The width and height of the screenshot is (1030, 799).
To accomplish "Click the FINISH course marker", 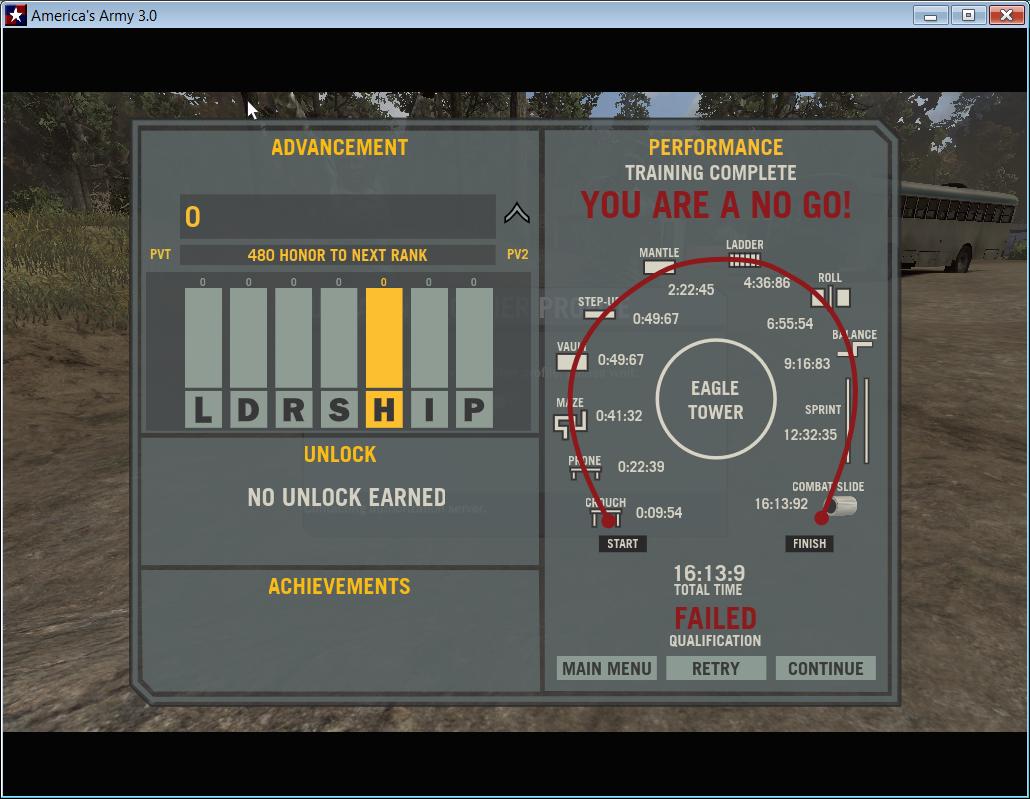I will point(809,544).
